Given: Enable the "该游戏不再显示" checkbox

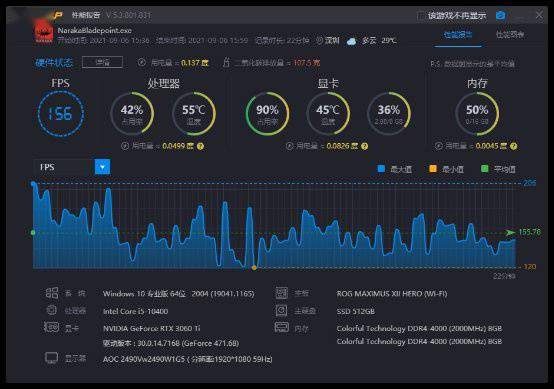Looking at the screenshot, I should pyautogui.click(x=420, y=16).
